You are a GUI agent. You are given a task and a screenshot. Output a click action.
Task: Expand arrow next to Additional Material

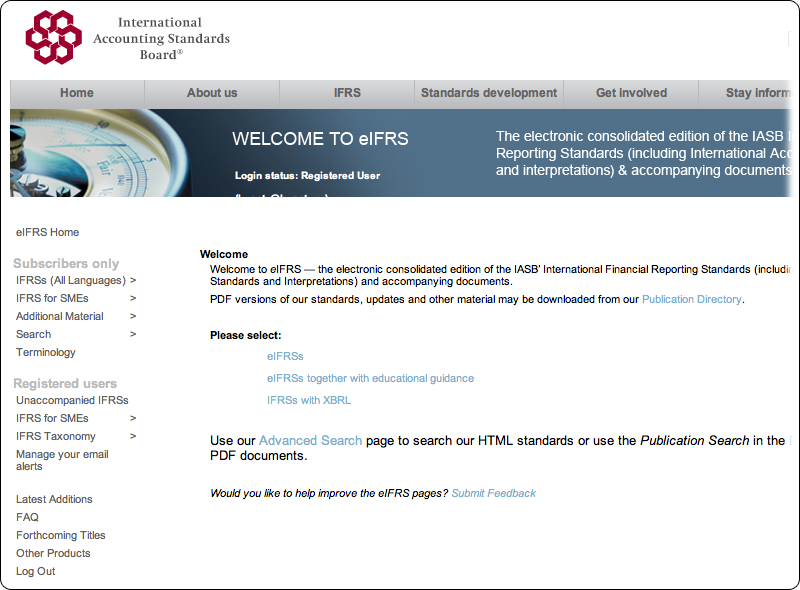coord(133,316)
